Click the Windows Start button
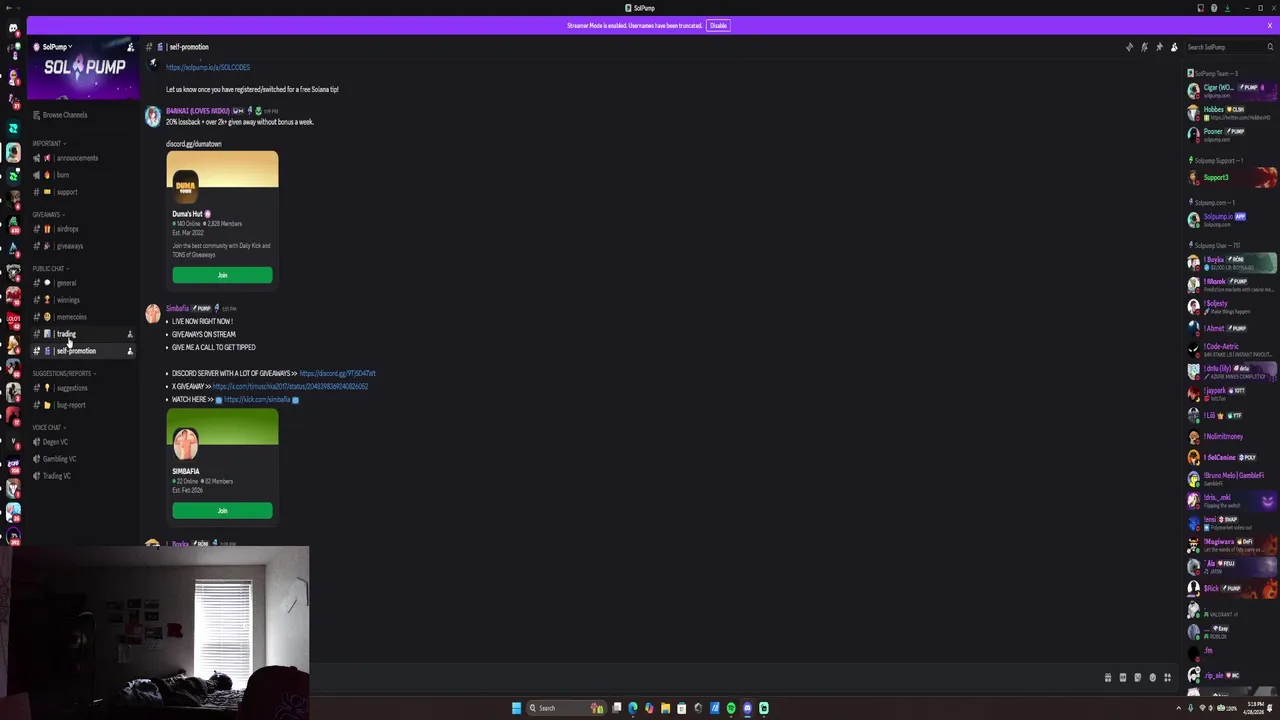The width and height of the screenshot is (1280, 720). (516, 708)
